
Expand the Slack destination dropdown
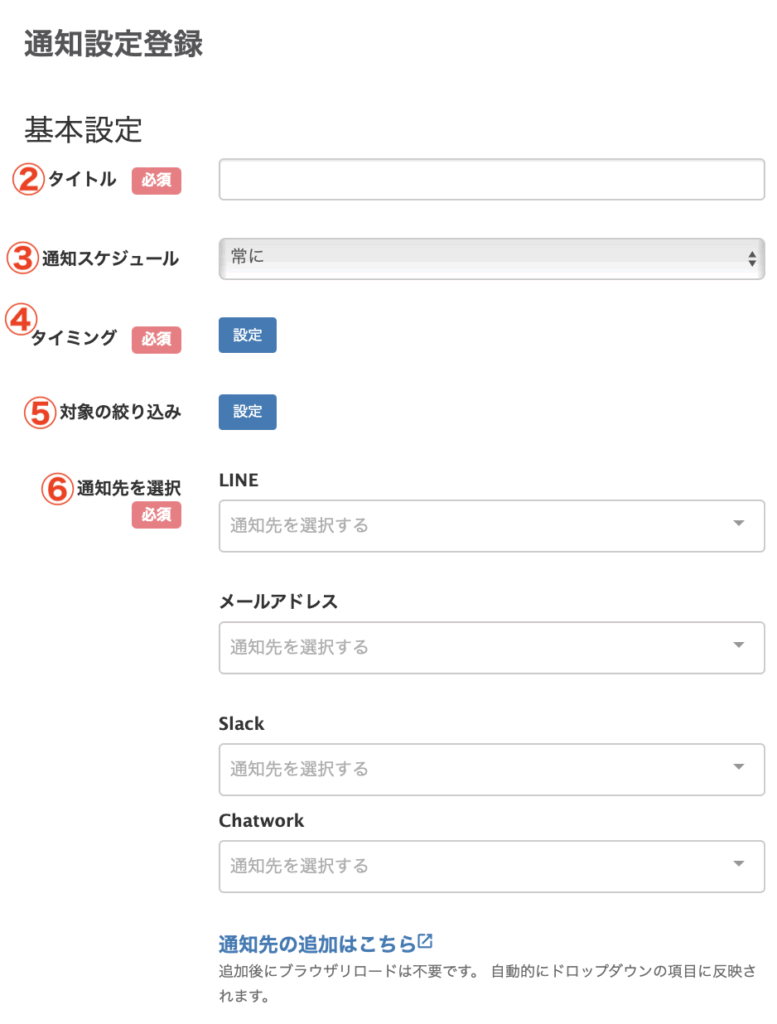(x=491, y=769)
